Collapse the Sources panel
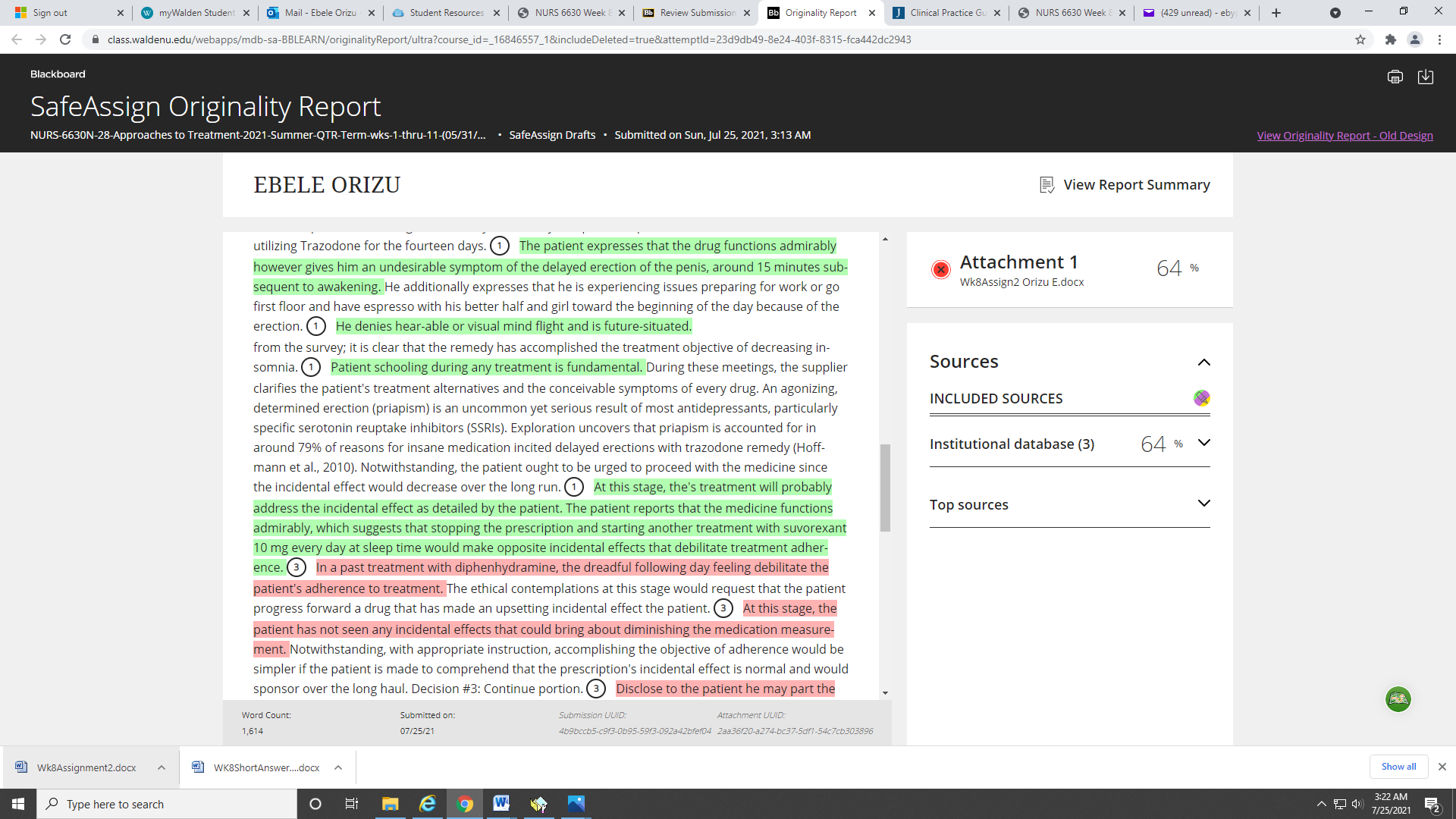1456x819 pixels. point(1203,362)
